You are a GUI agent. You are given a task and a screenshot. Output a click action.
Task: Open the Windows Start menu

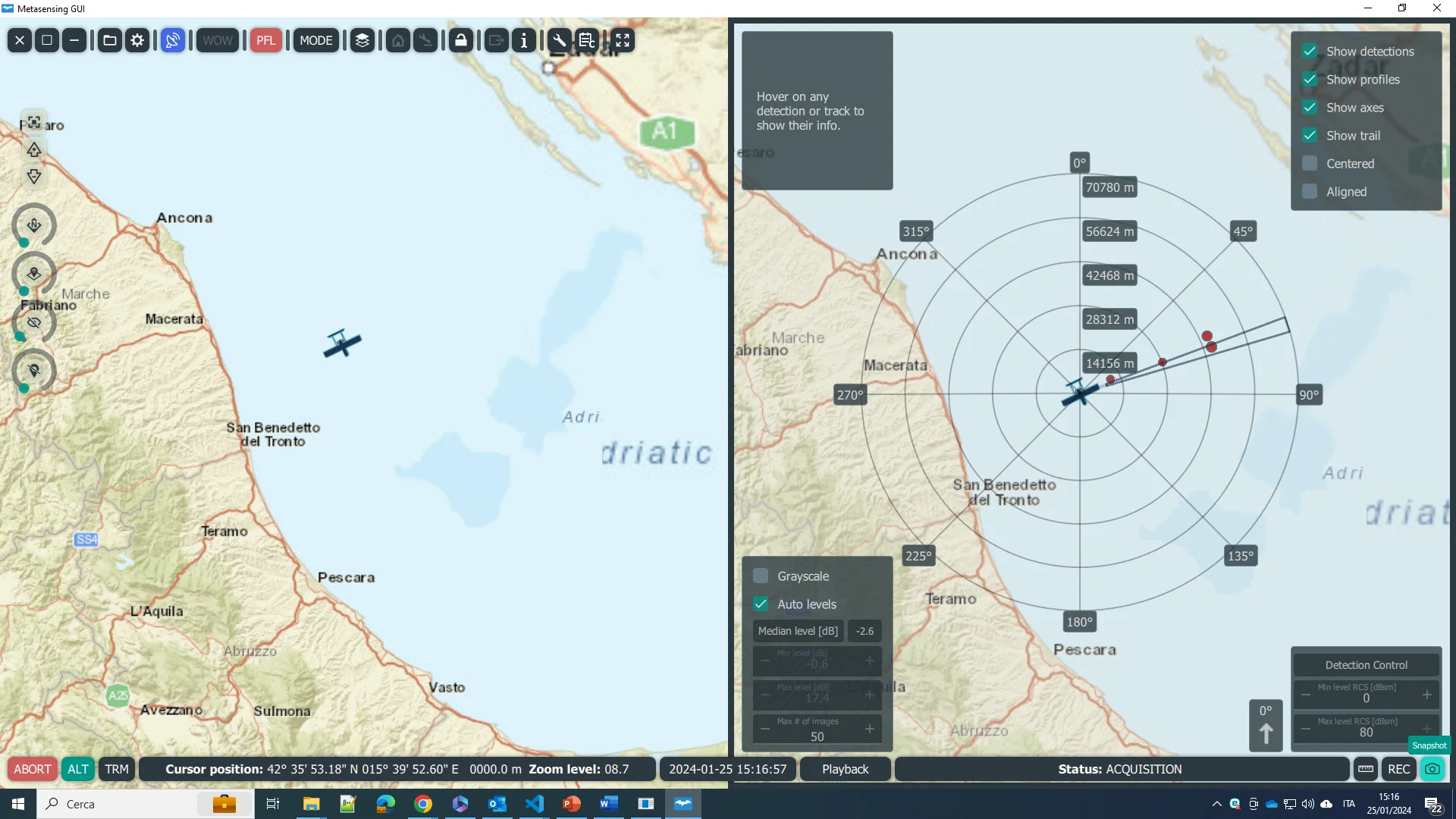(18, 804)
